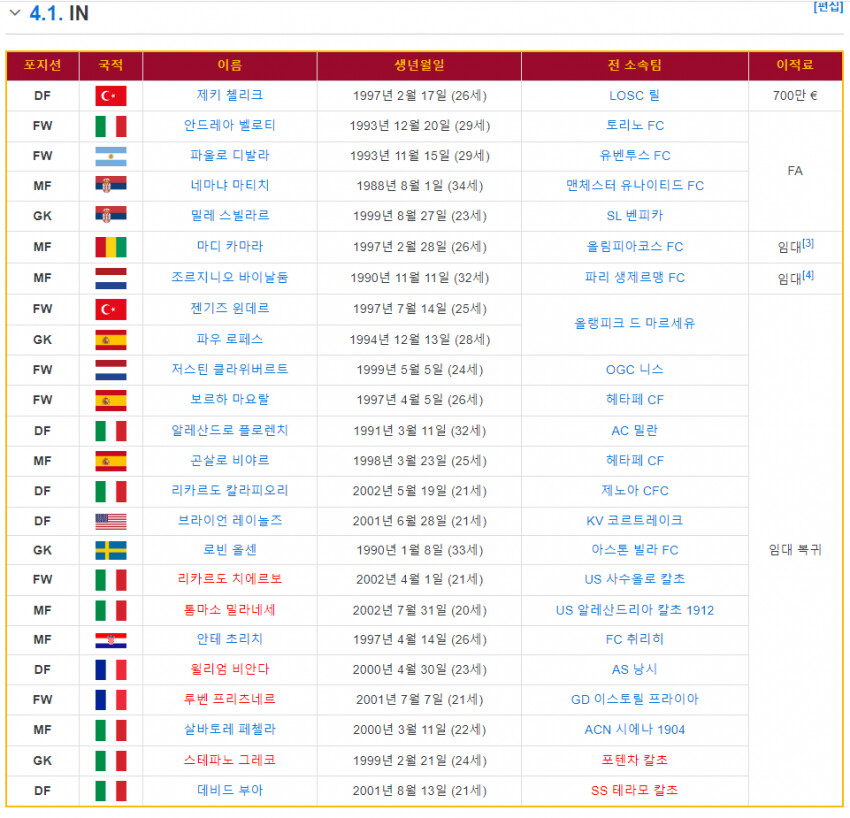Click the Italian flag beside 톰마소 밀라네세
This screenshot has width=850, height=818.
point(111,610)
